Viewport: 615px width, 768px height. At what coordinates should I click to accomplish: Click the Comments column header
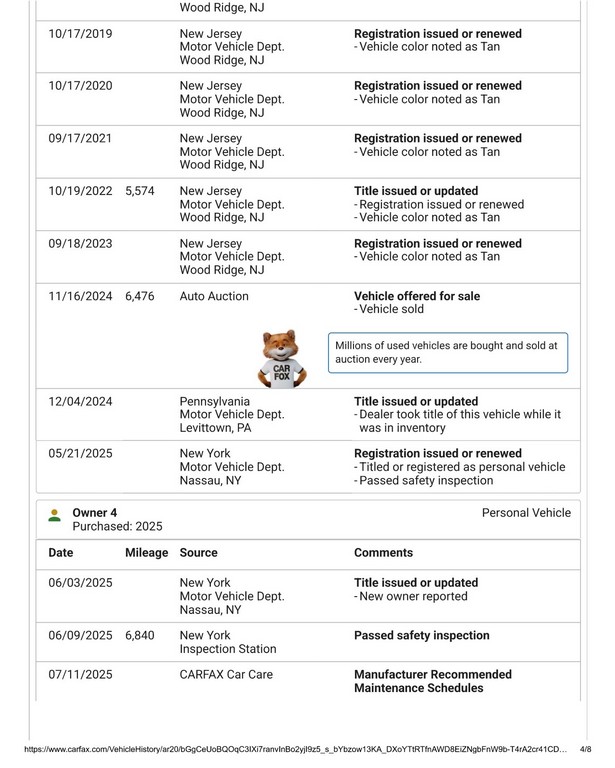pos(383,552)
